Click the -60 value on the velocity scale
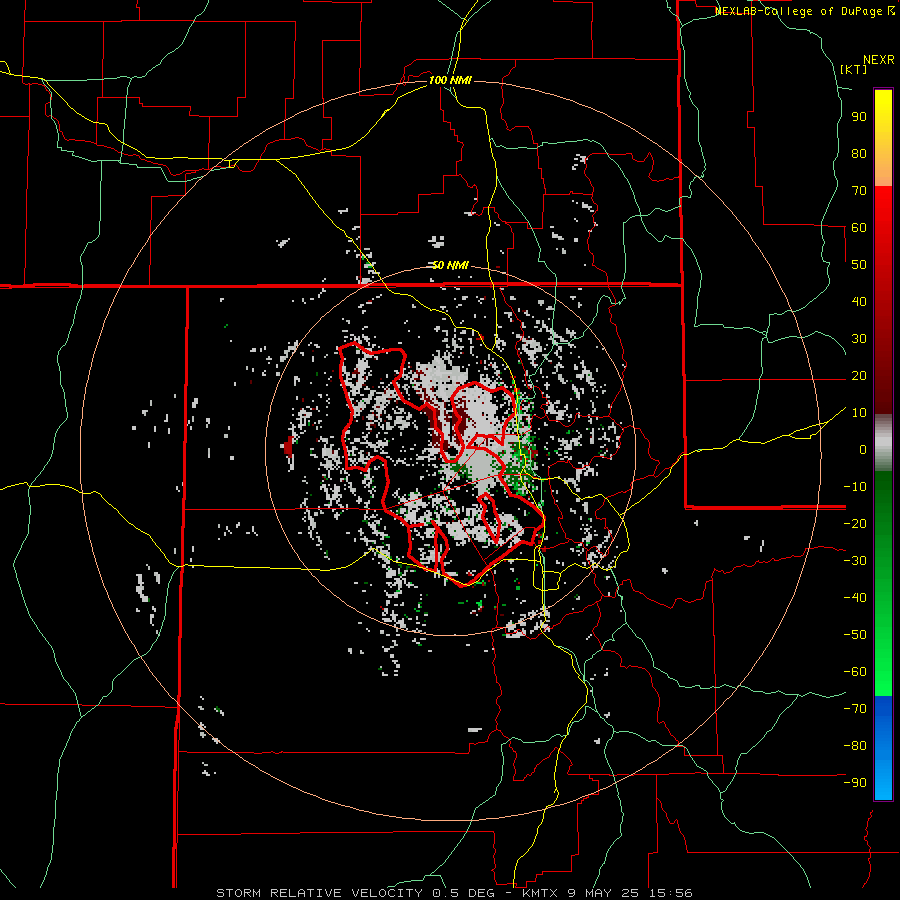Viewport: 900px width, 900px height. pyautogui.click(x=855, y=672)
